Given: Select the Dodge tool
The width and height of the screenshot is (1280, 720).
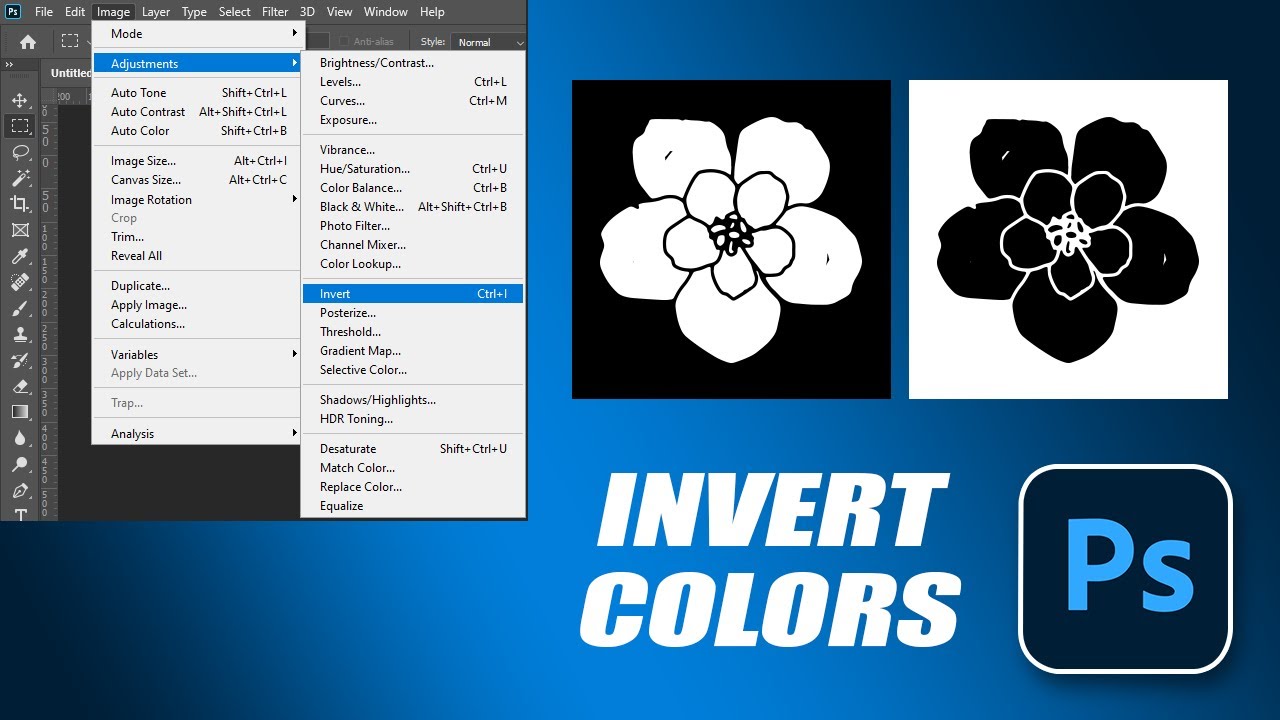Looking at the screenshot, I should click(19, 464).
